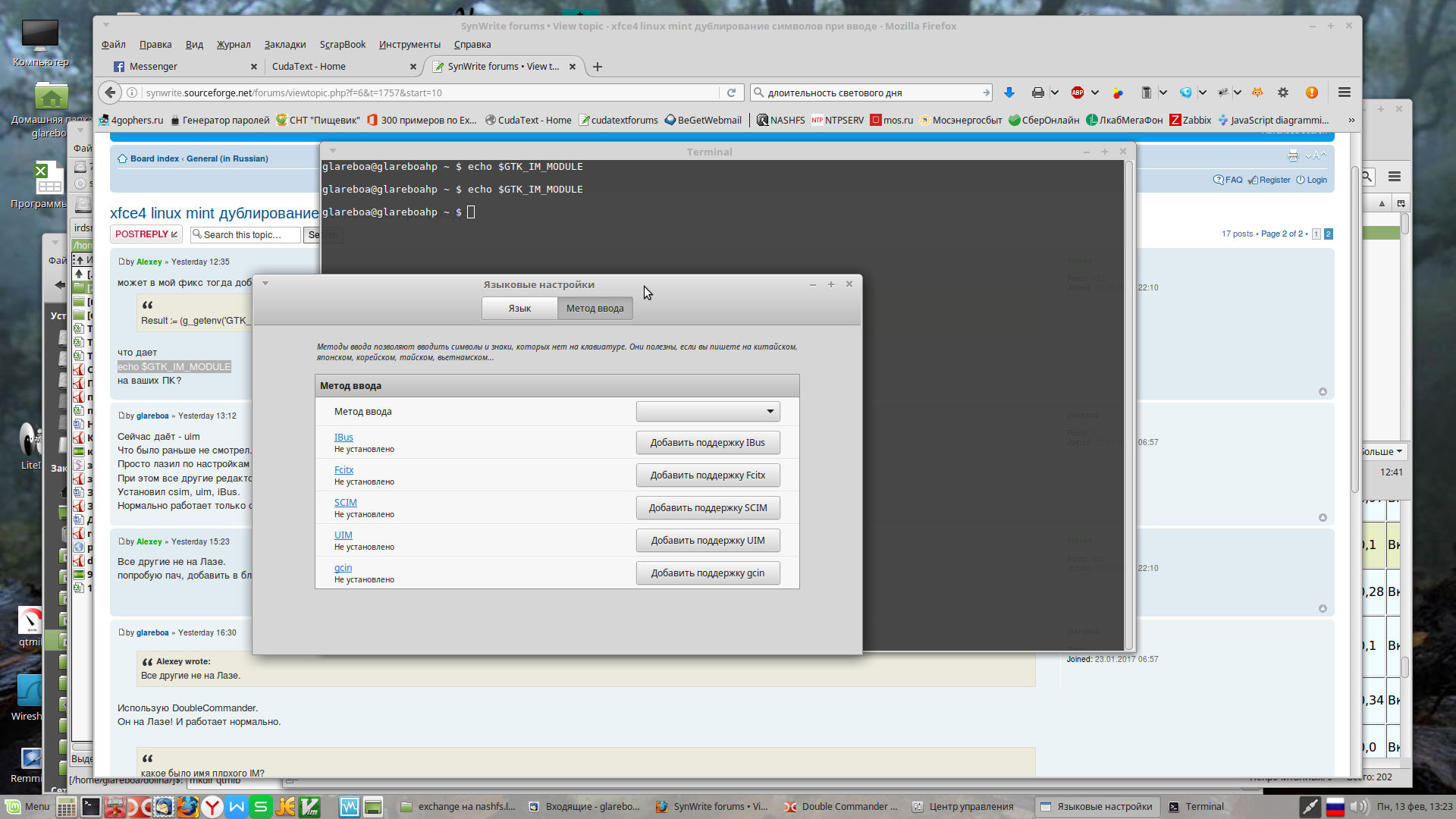Click the volume speaker icon in tray
Image resolution: width=1456 pixels, height=819 pixels.
pos(1358,807)
